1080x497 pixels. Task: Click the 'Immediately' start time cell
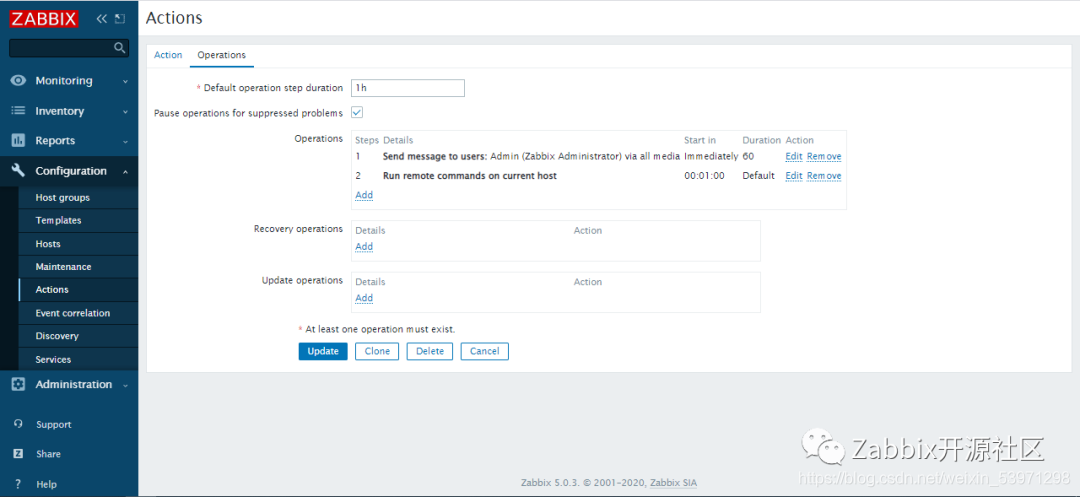(712, 157)
